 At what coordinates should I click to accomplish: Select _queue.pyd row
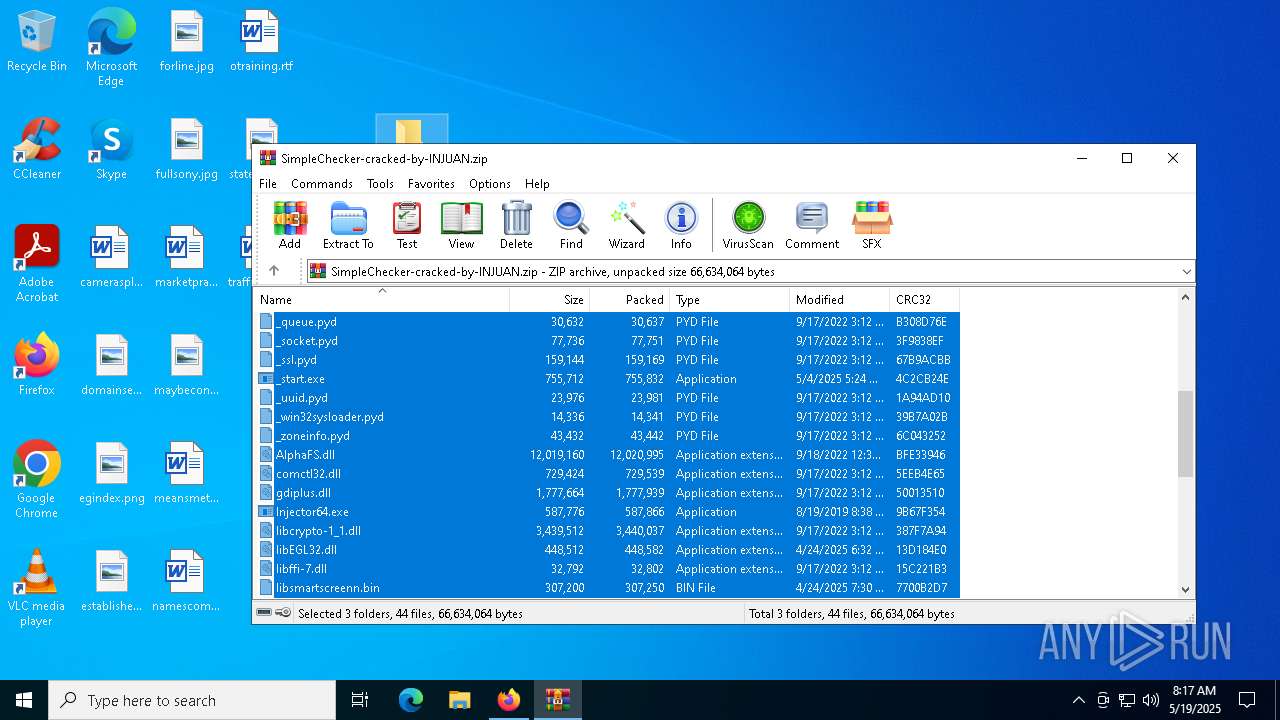click(x=607, y=322)
